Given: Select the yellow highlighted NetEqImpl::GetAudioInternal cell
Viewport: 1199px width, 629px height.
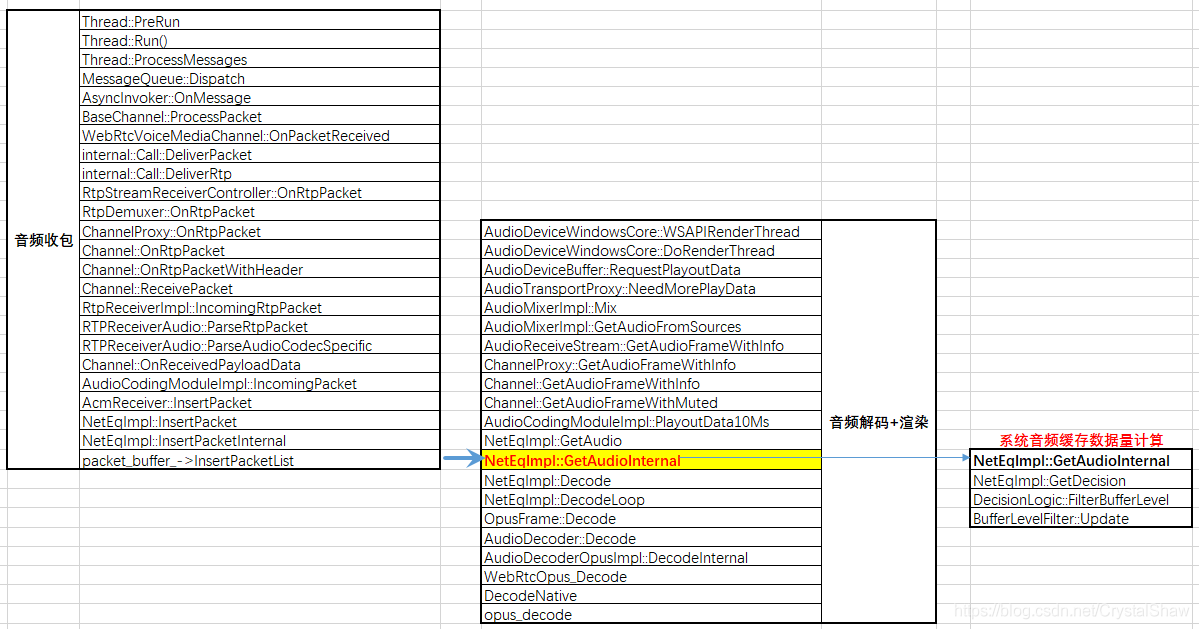Looking at the screenshot, I should [650, 461].
